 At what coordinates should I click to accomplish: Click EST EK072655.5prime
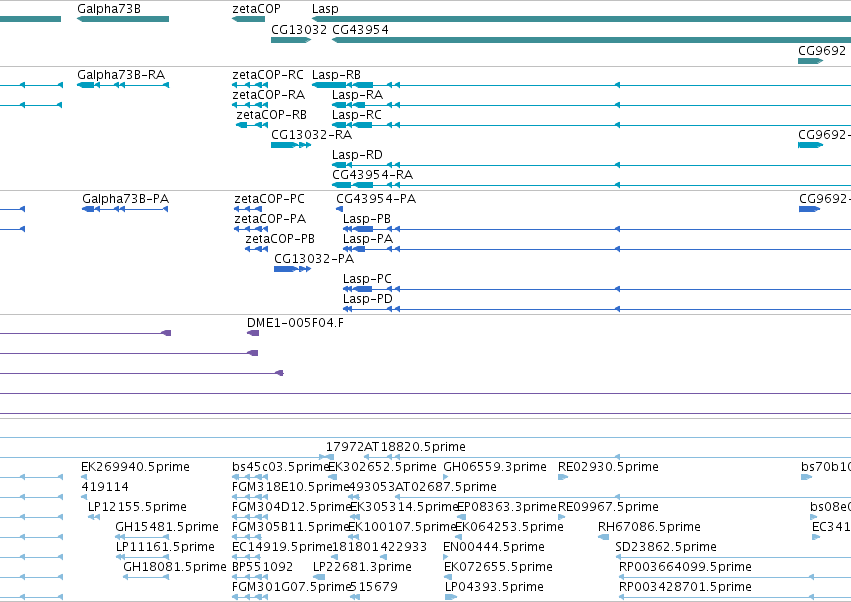498,567
